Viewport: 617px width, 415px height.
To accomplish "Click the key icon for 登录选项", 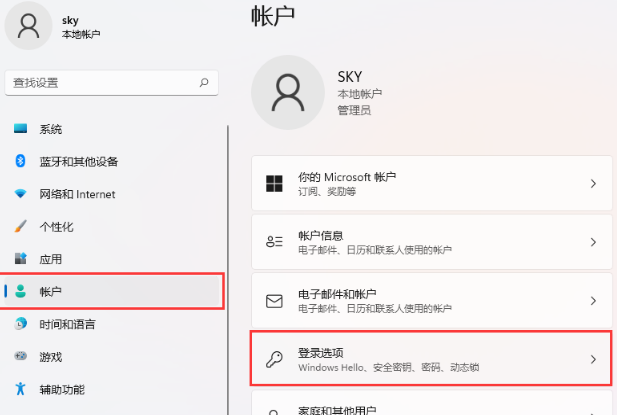I will 274,359.
